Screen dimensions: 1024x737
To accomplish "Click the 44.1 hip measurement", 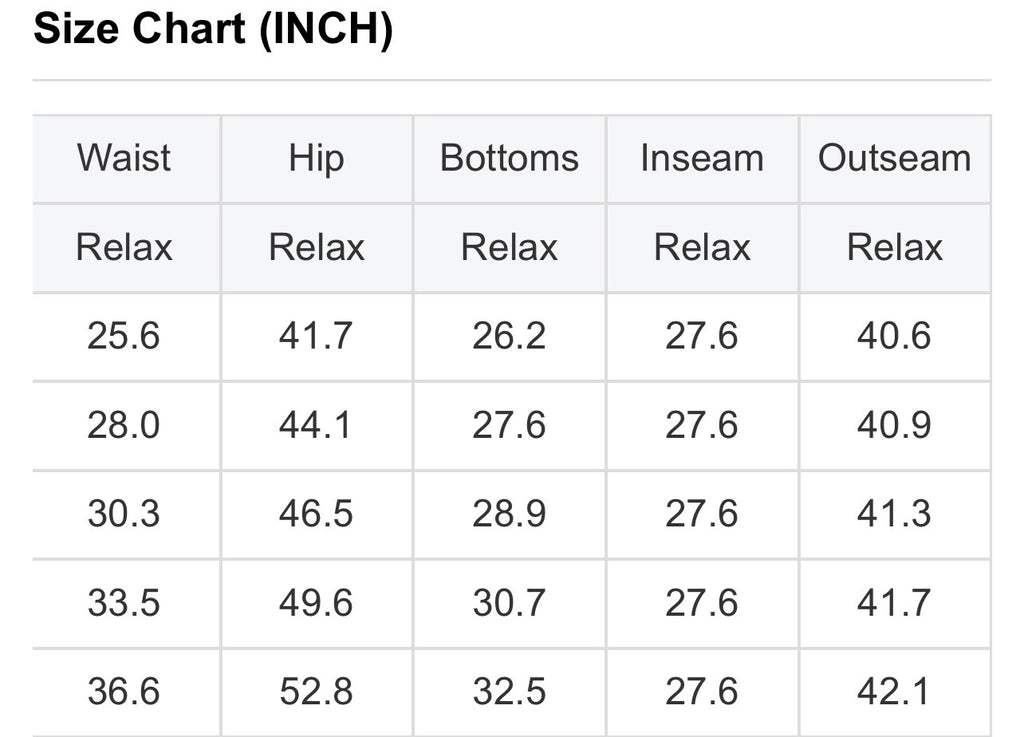I will pyautogui.click(x=316, y=425).
